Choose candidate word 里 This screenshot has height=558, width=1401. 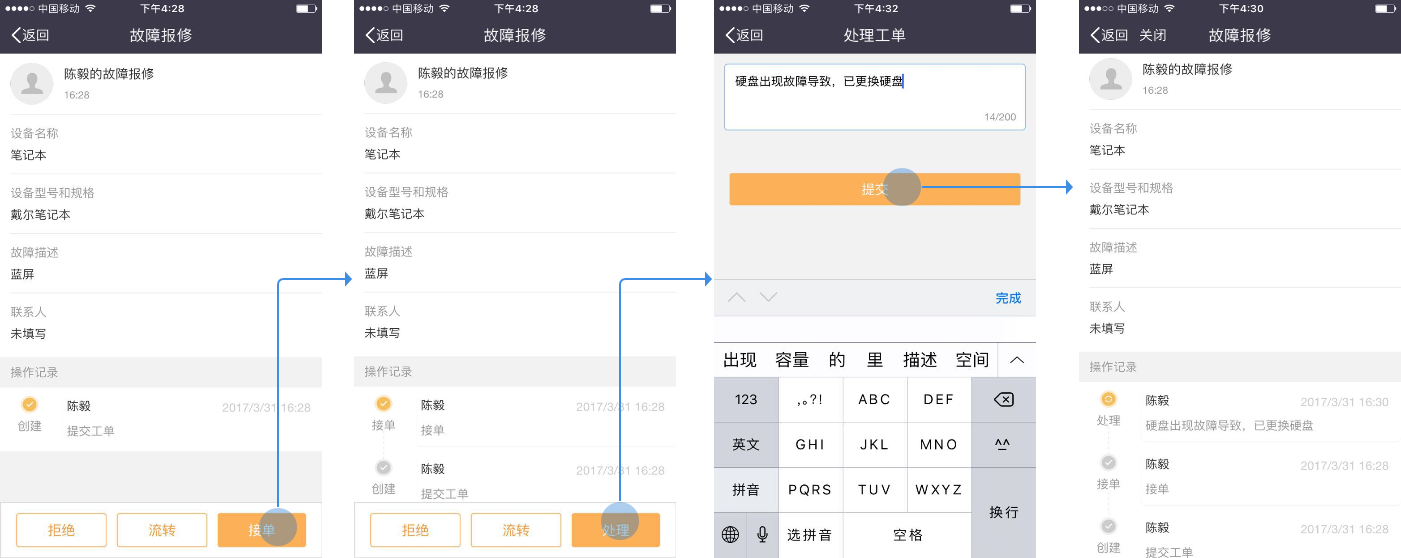[x=875, y=360]
